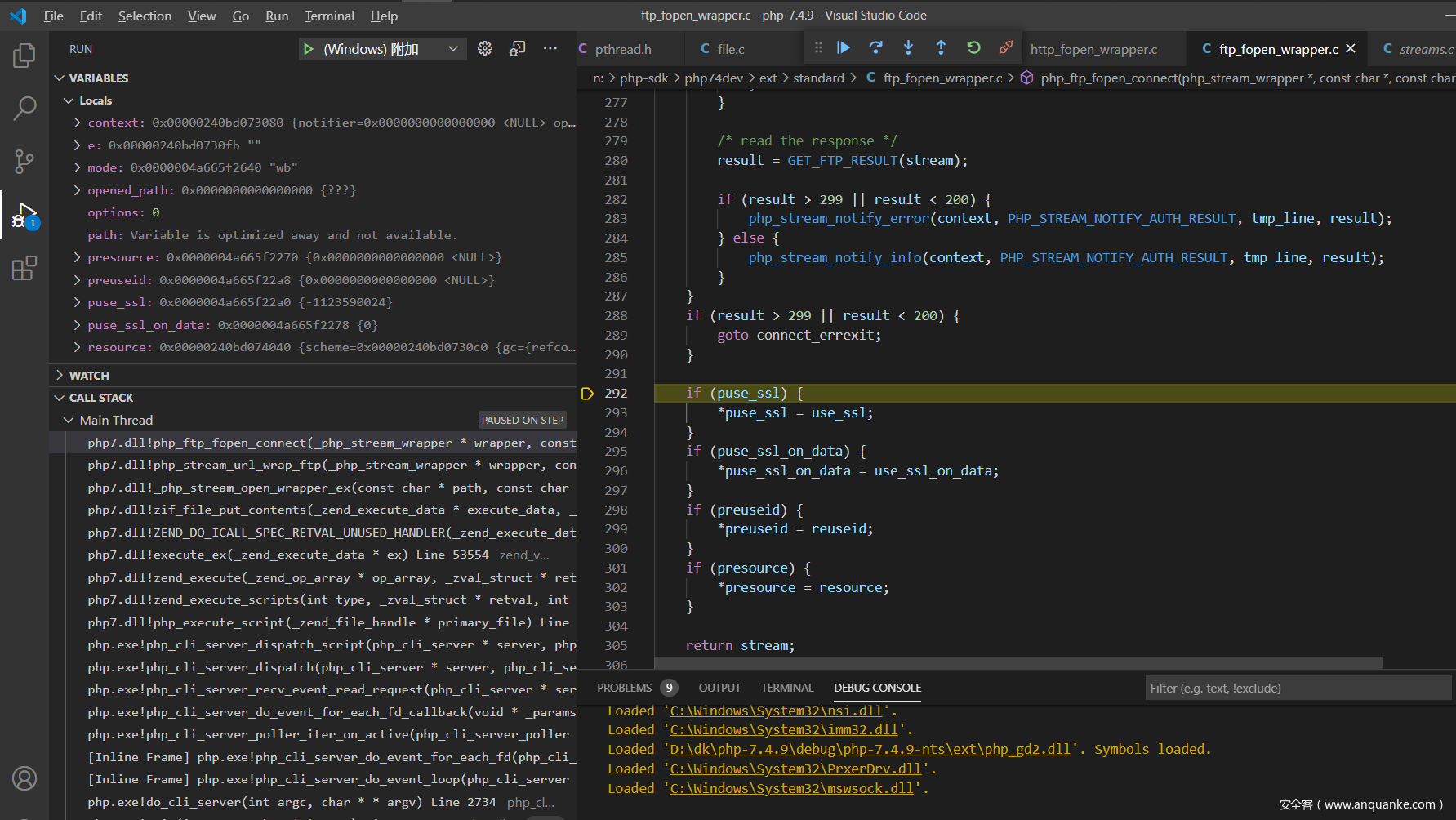Open launch.json via the gear icon
This screenshot has width=1456, height=820.
click(485, 49)
